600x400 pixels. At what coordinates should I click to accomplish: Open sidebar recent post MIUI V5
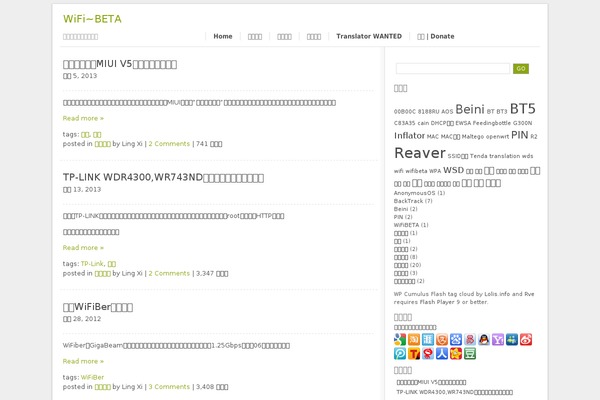pyautogui.click(x=431, y=382)
